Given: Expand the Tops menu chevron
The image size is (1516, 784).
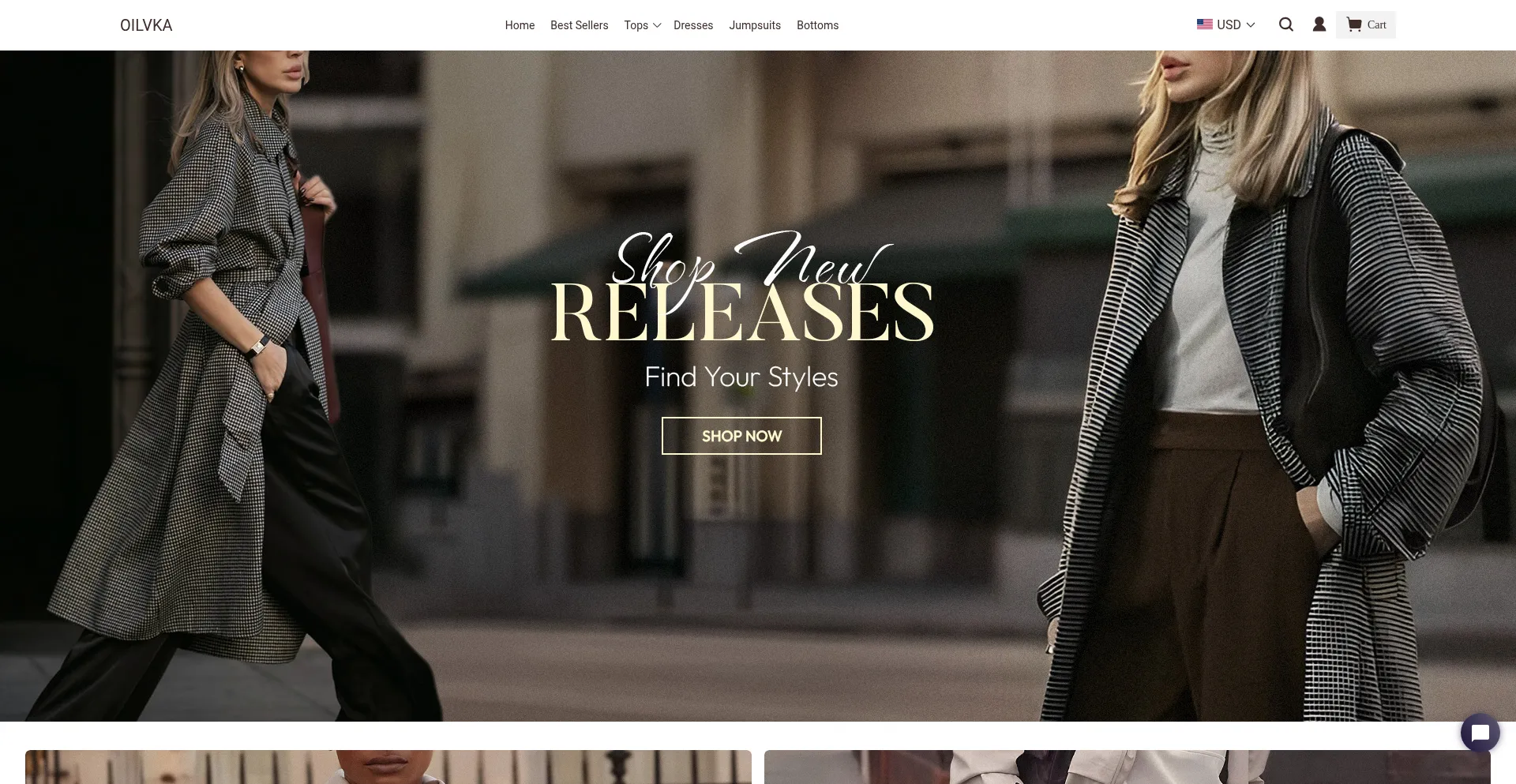Looking at the screenshot, I should tap(657, 25).
